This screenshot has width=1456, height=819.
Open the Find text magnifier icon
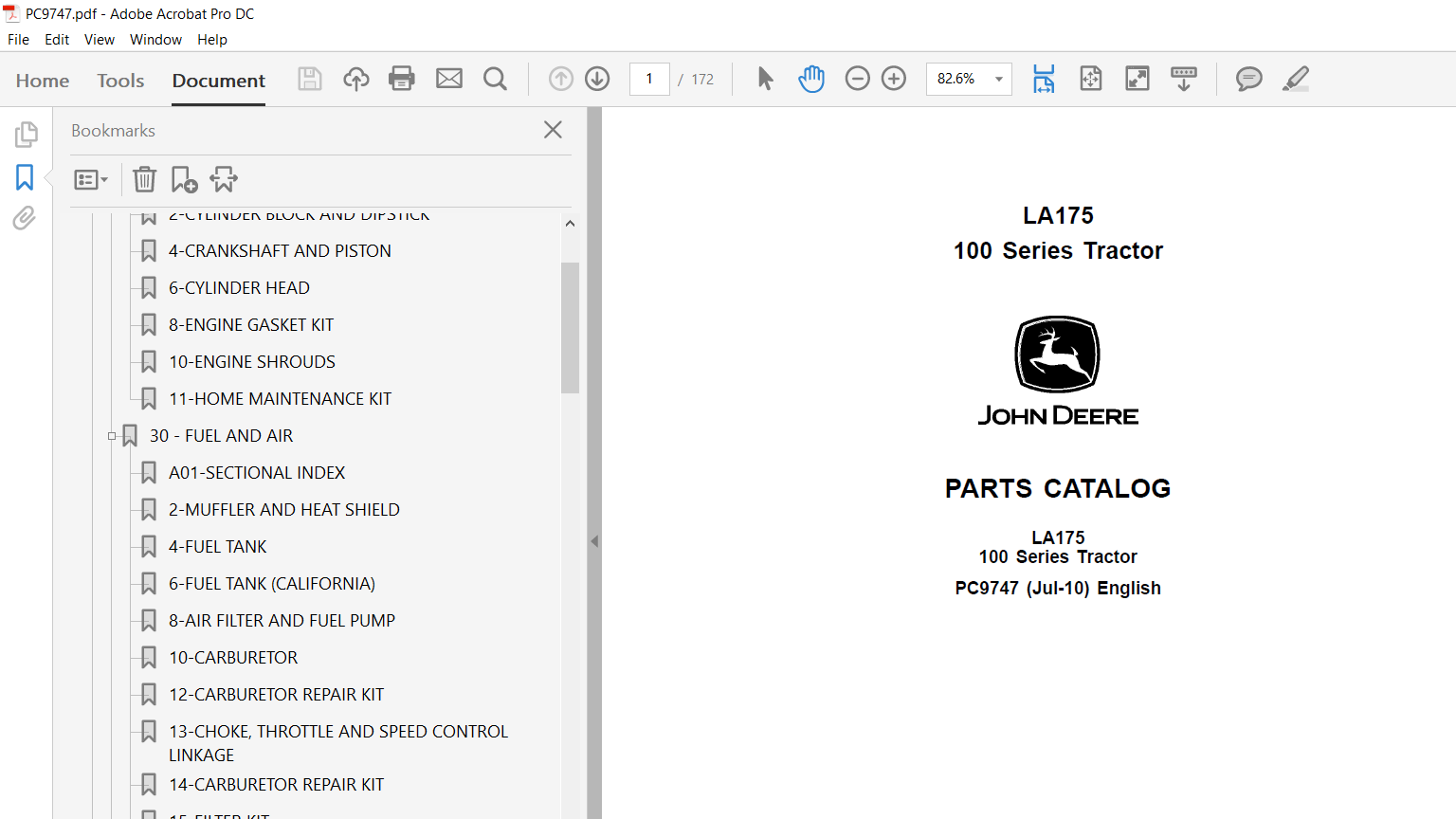coord(495,79)
